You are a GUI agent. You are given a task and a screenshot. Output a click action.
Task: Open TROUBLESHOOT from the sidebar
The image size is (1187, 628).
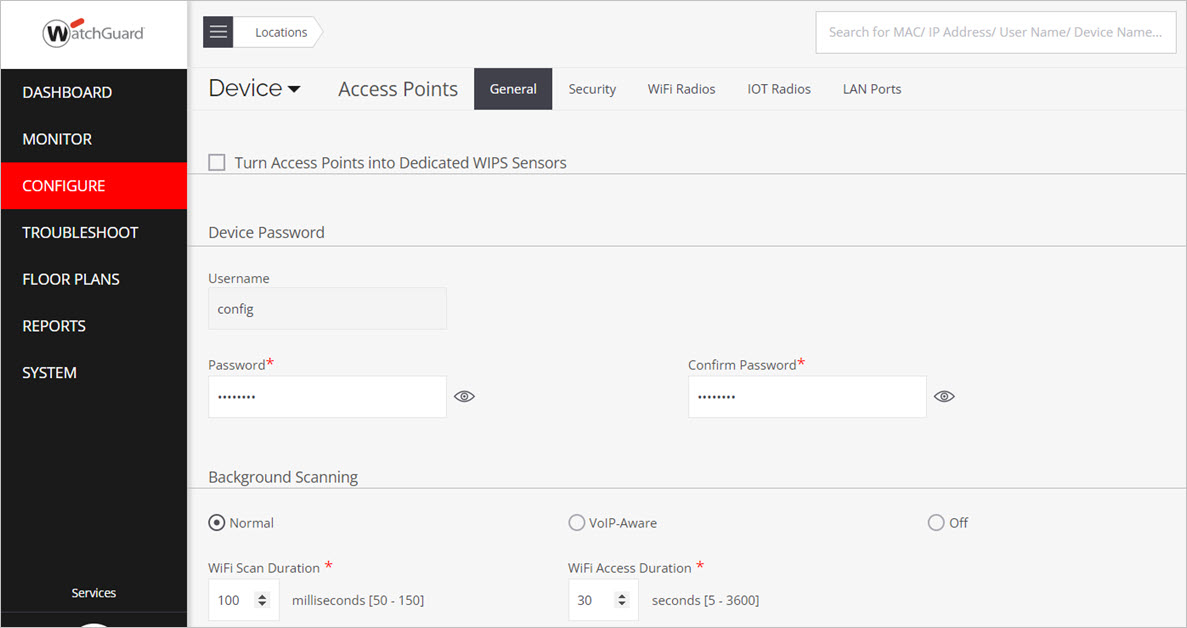(x=80, y=232)
